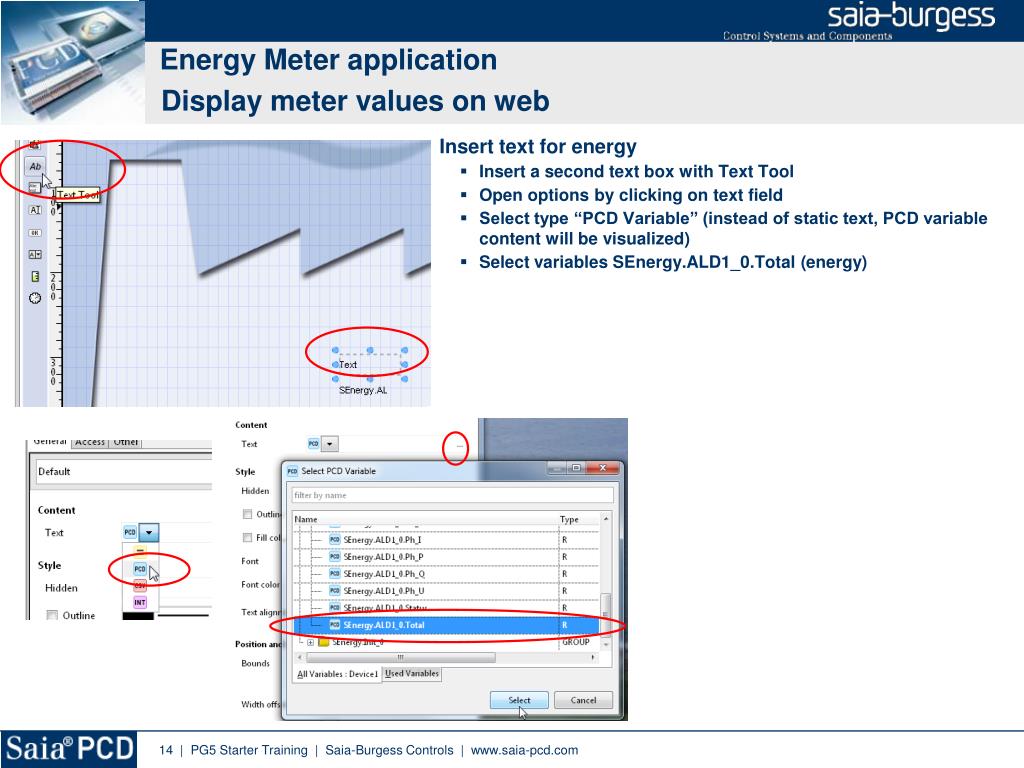
Task: Click the Type column header
Action: [579, 519]
